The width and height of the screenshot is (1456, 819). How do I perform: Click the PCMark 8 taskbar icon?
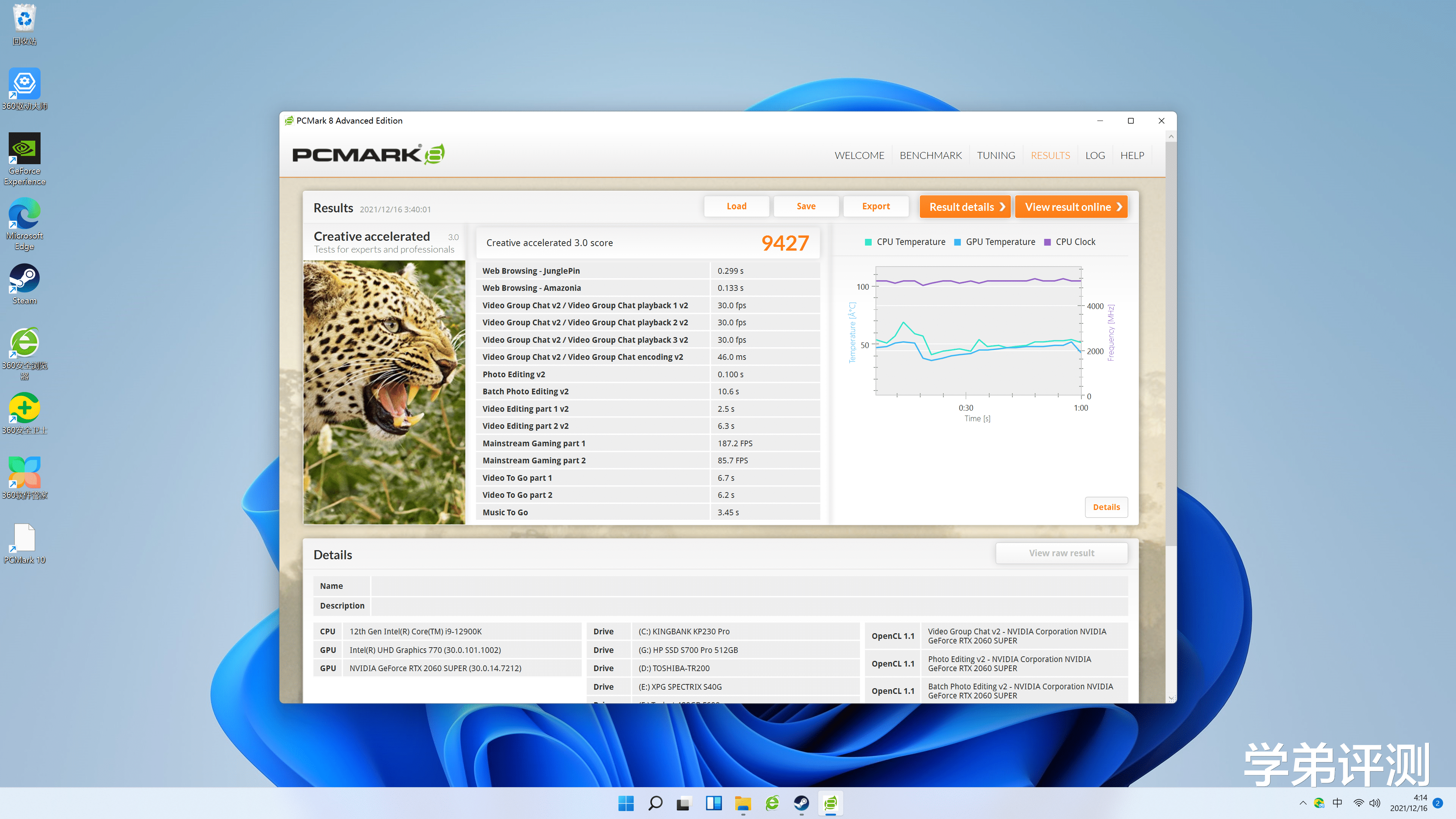830,803
